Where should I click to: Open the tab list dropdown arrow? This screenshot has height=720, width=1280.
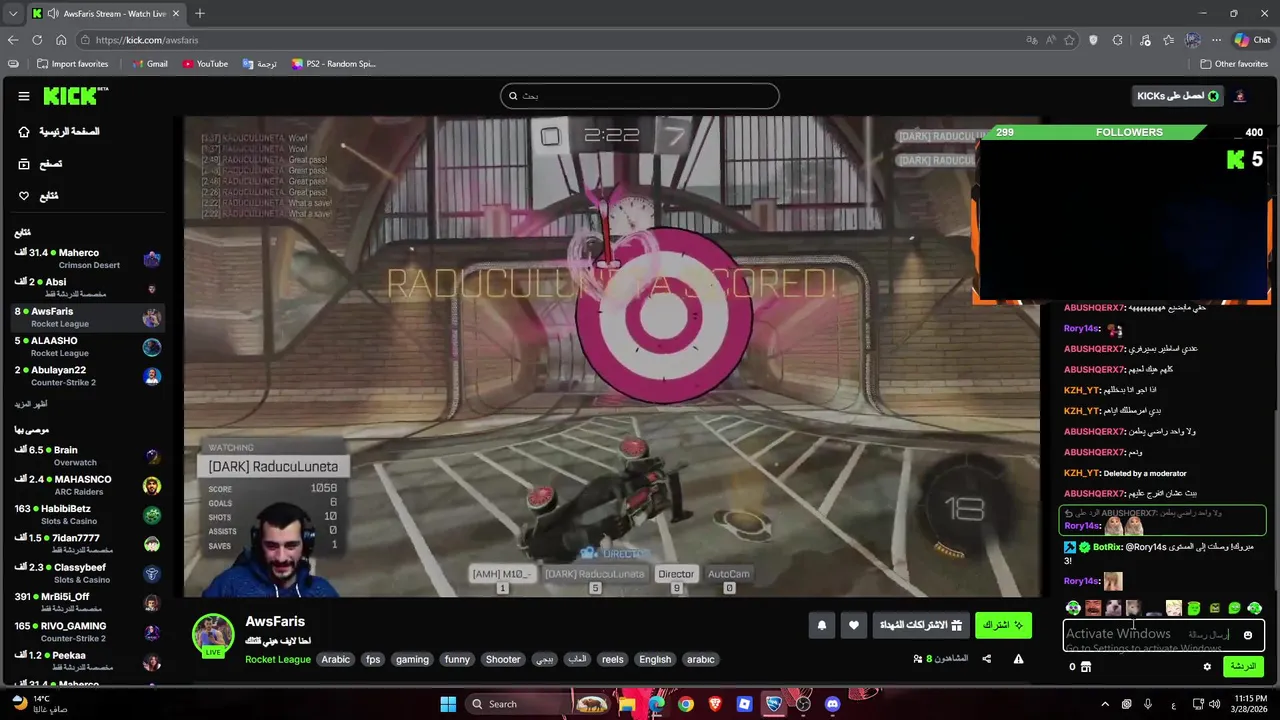tap(13, 14)
